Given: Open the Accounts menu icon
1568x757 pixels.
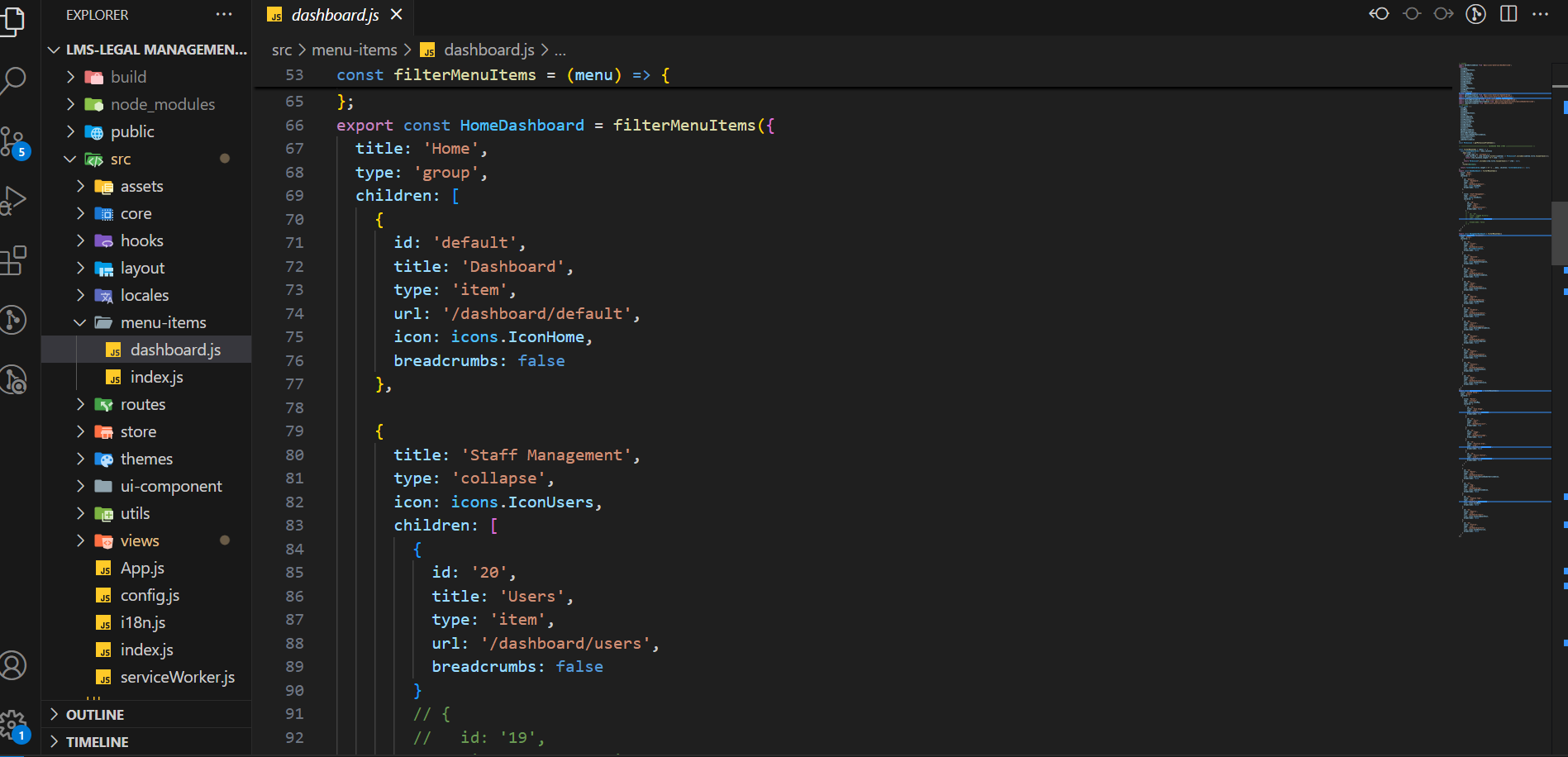Looking at the screenshot, I should [x=14, y=665].
